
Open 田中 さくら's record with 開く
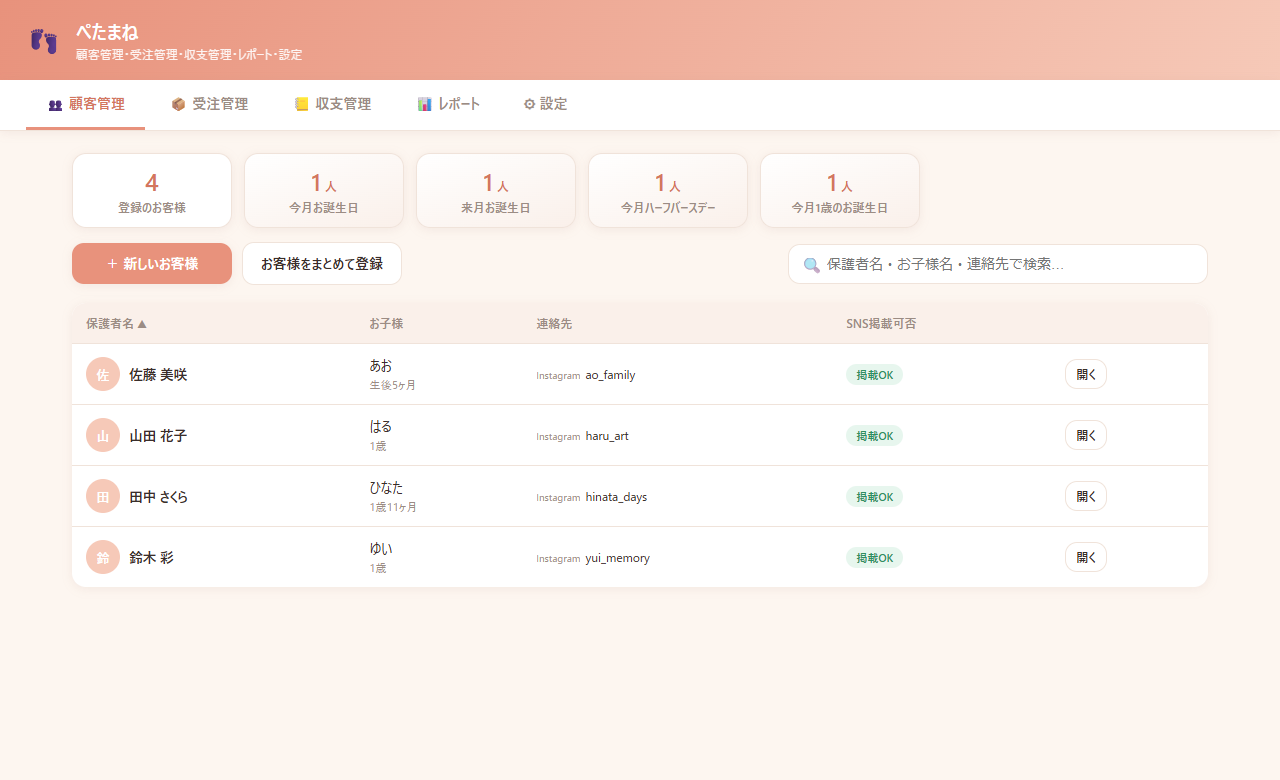tap(1086, 497)
